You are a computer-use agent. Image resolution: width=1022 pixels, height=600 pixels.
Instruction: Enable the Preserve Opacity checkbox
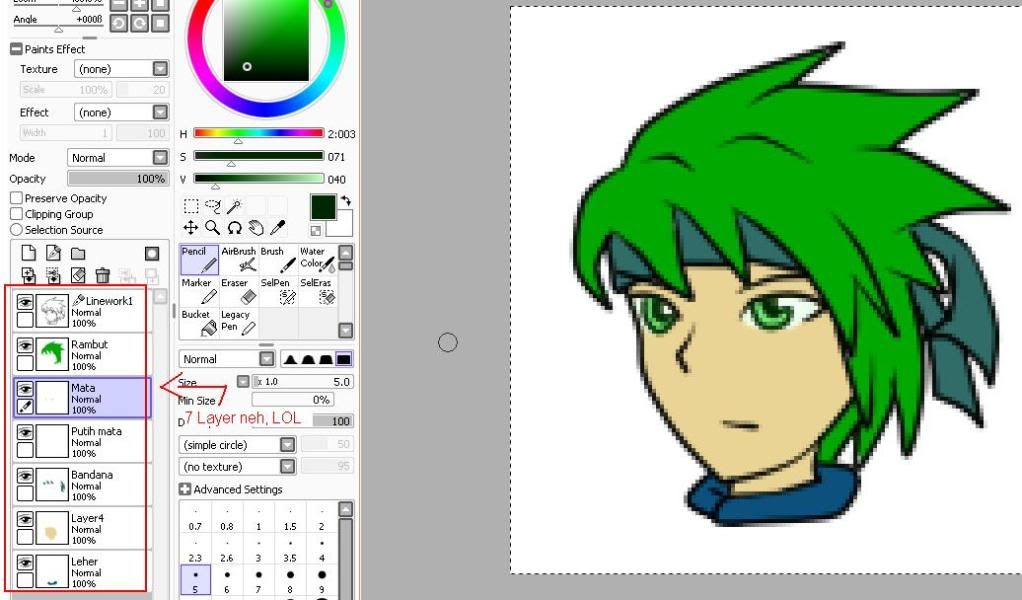tap(16, 198)
